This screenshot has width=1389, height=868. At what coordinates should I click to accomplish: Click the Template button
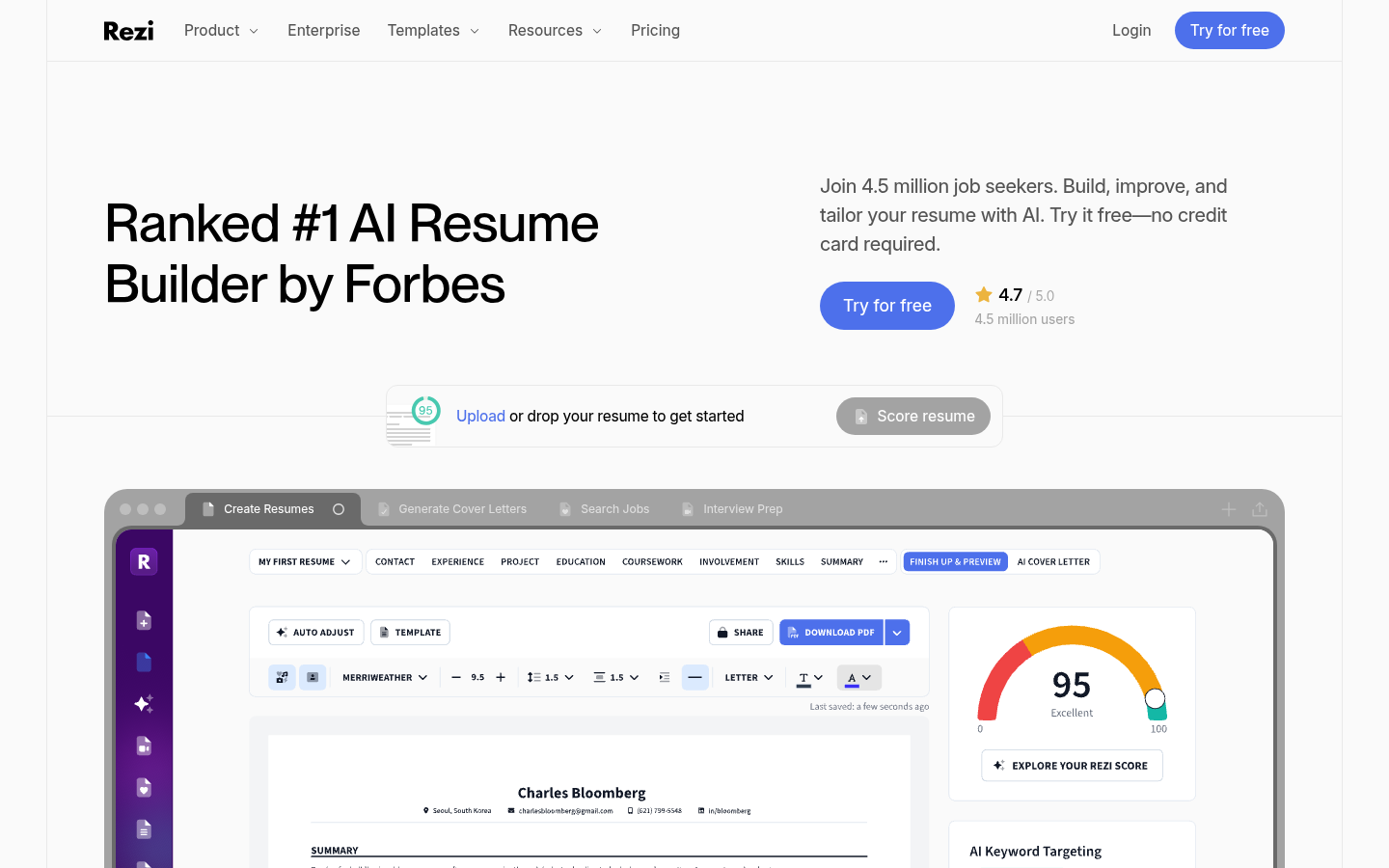[410, 633]
